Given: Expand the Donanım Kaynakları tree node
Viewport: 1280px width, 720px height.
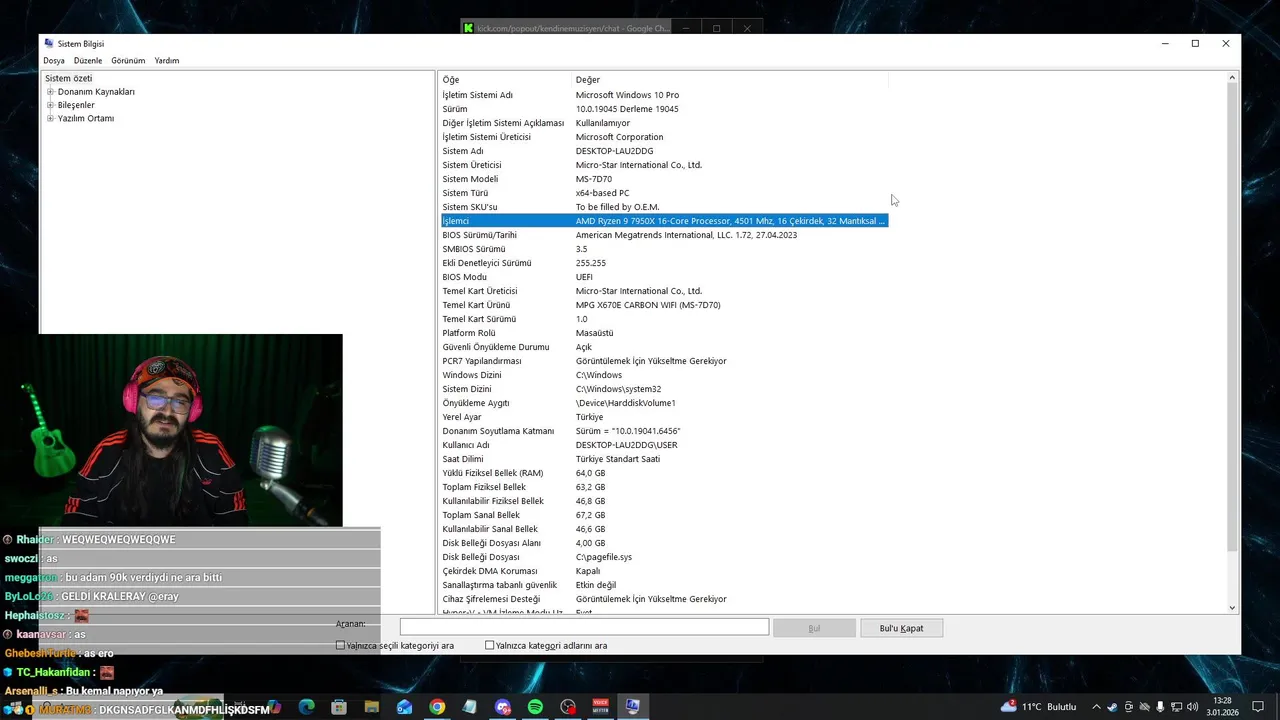Looking at the screenshot, I should point(50,92).
